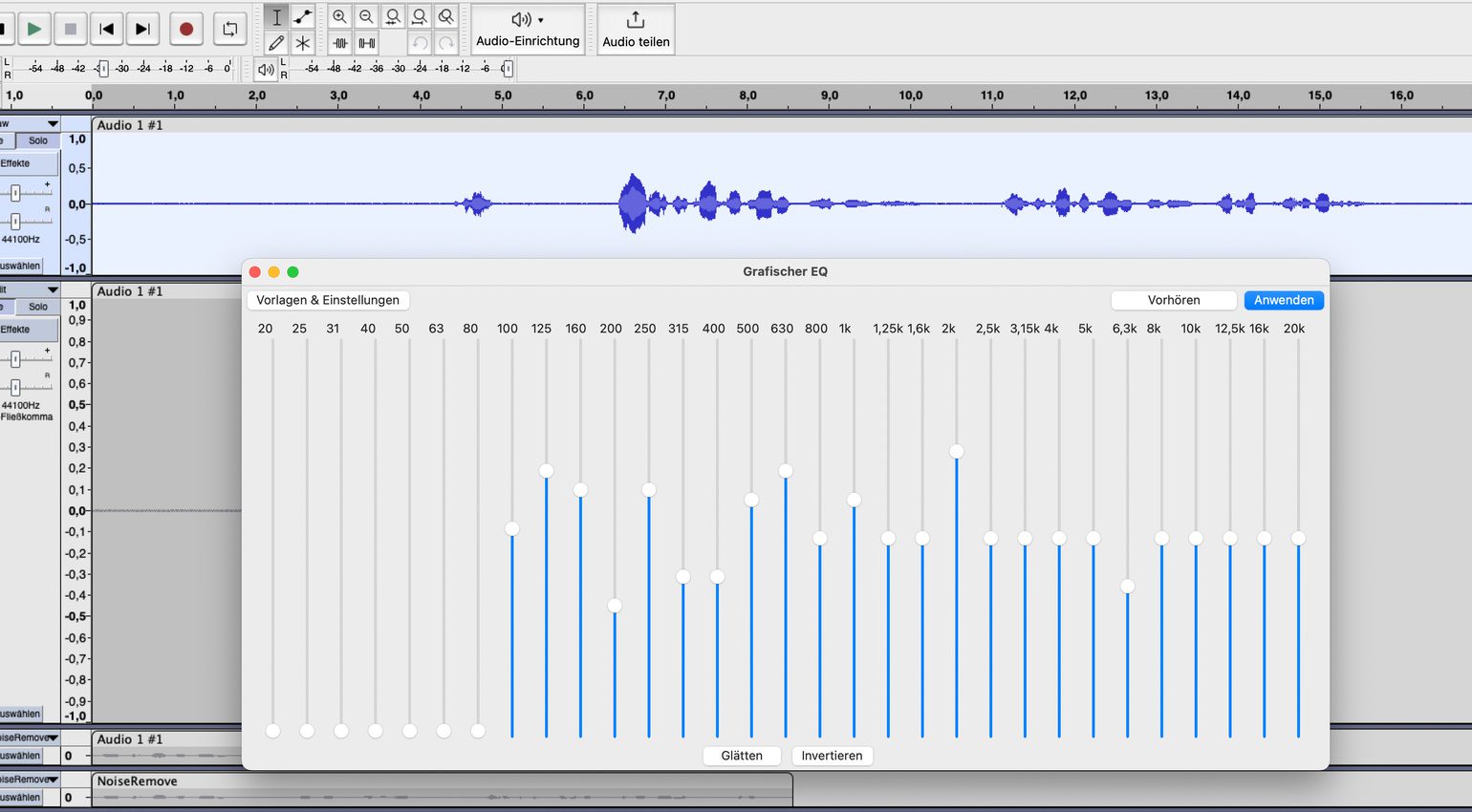Choose the Envelope tool icon

click(x=303, y=17)
